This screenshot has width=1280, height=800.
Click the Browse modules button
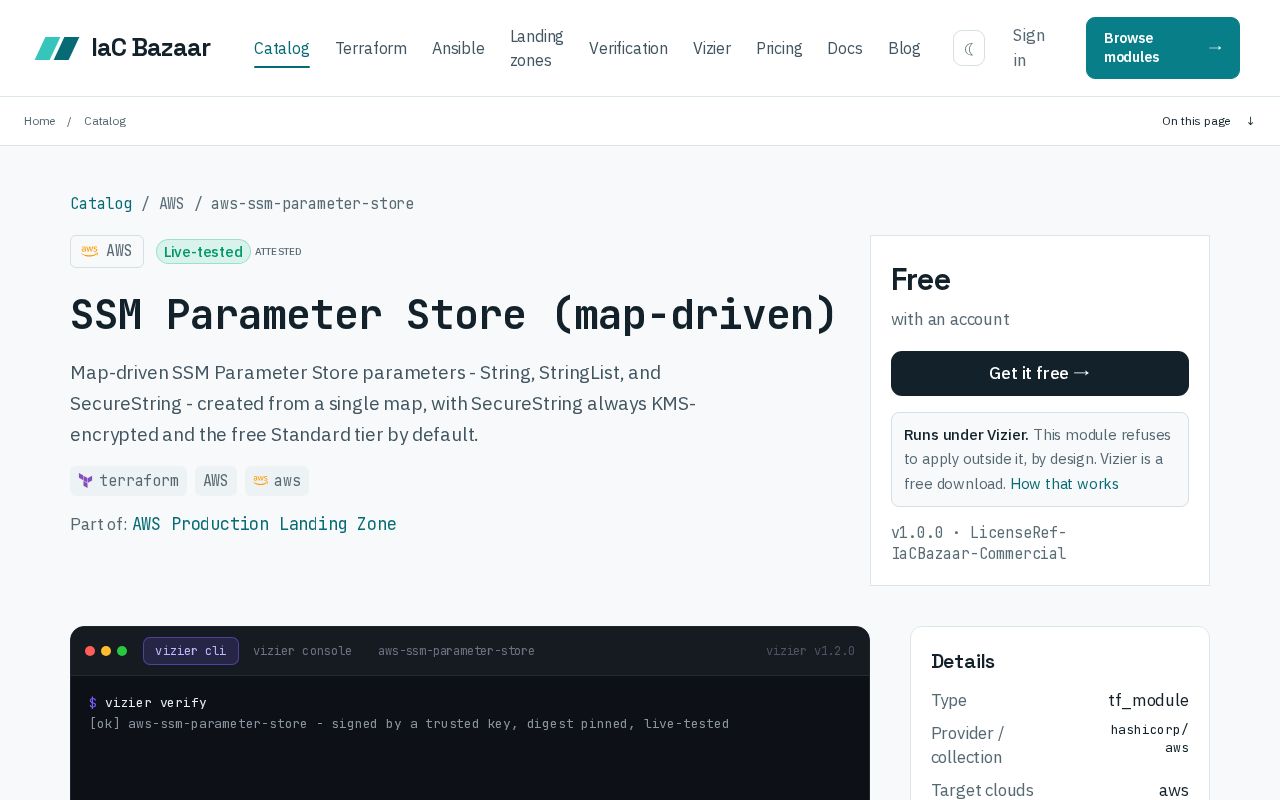(1163, 48)
